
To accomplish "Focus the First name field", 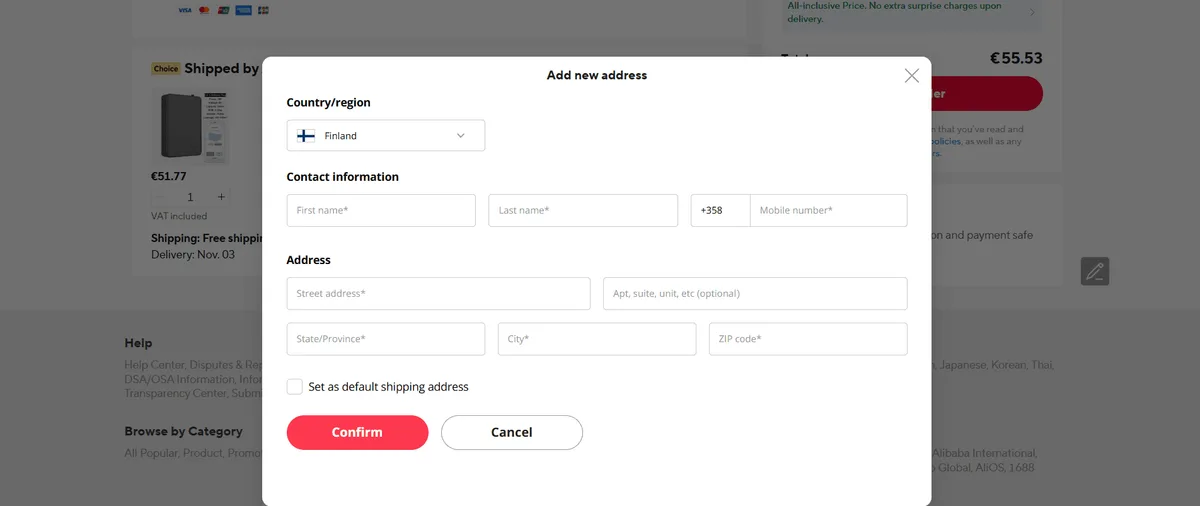I will [x=381, y=211].
